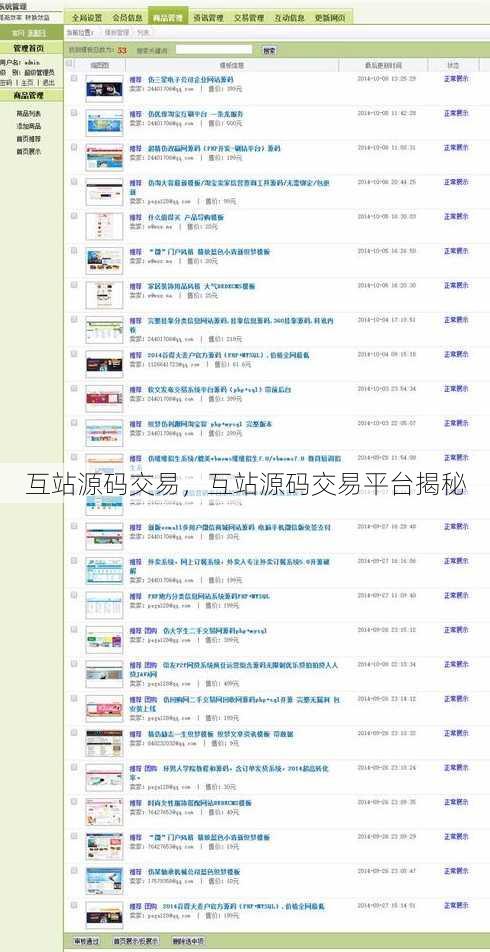Click the 审核通过 button at bottom
490x952 pixels.
[x=86, y=941]
